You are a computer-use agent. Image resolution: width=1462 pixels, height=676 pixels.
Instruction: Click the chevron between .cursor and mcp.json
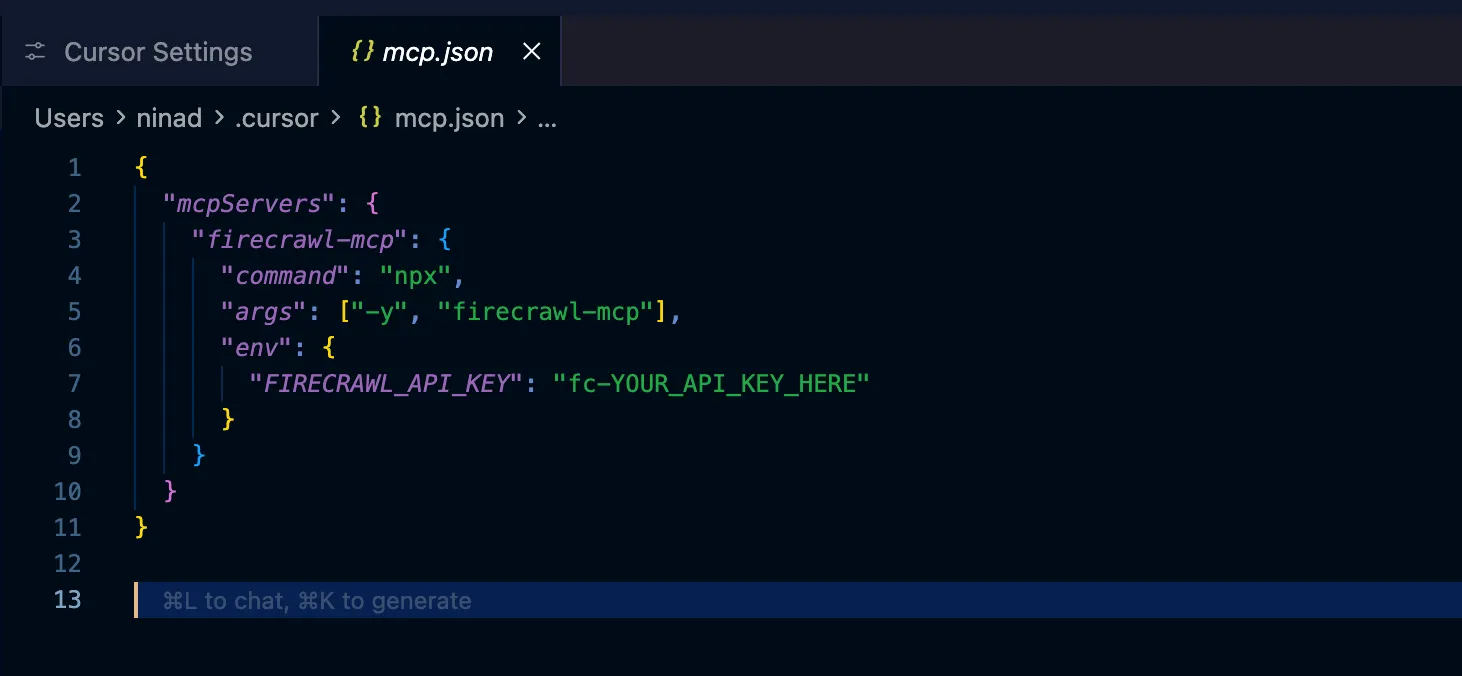pyautogui.click(x=337, y=118)
